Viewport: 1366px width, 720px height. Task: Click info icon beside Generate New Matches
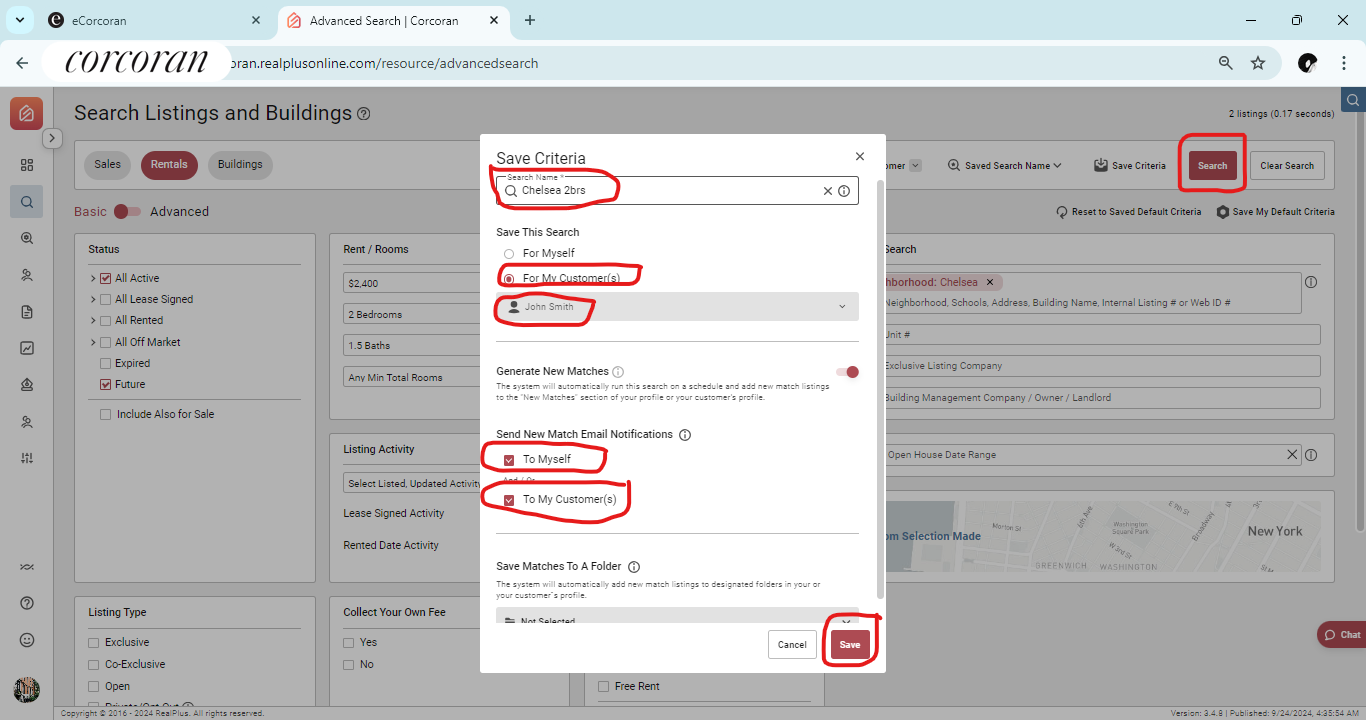coord(618,372)
